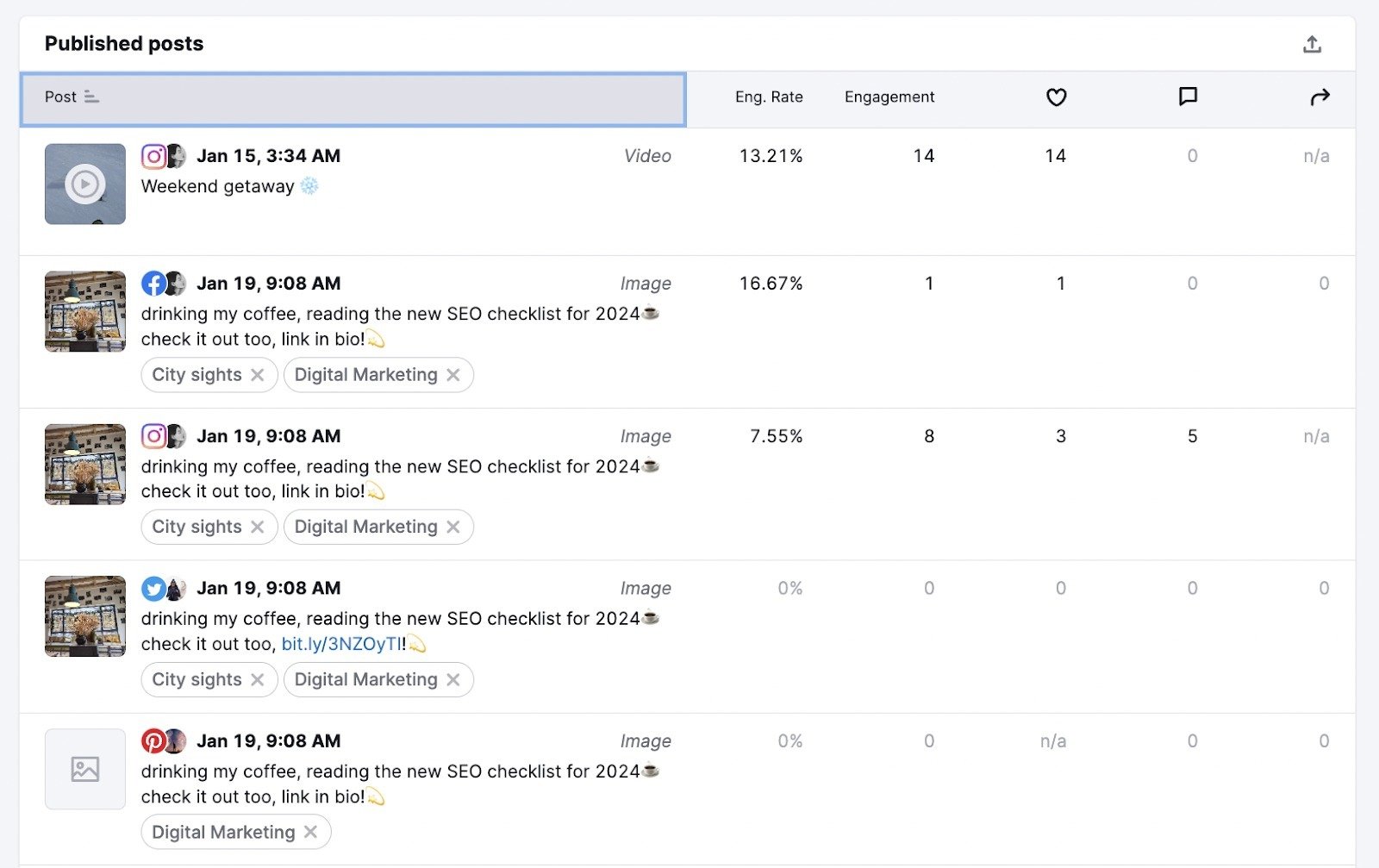1379x868 pixels.
Task: Open the bit.ly/3NZOyTl link
Action: pos(340,643)
